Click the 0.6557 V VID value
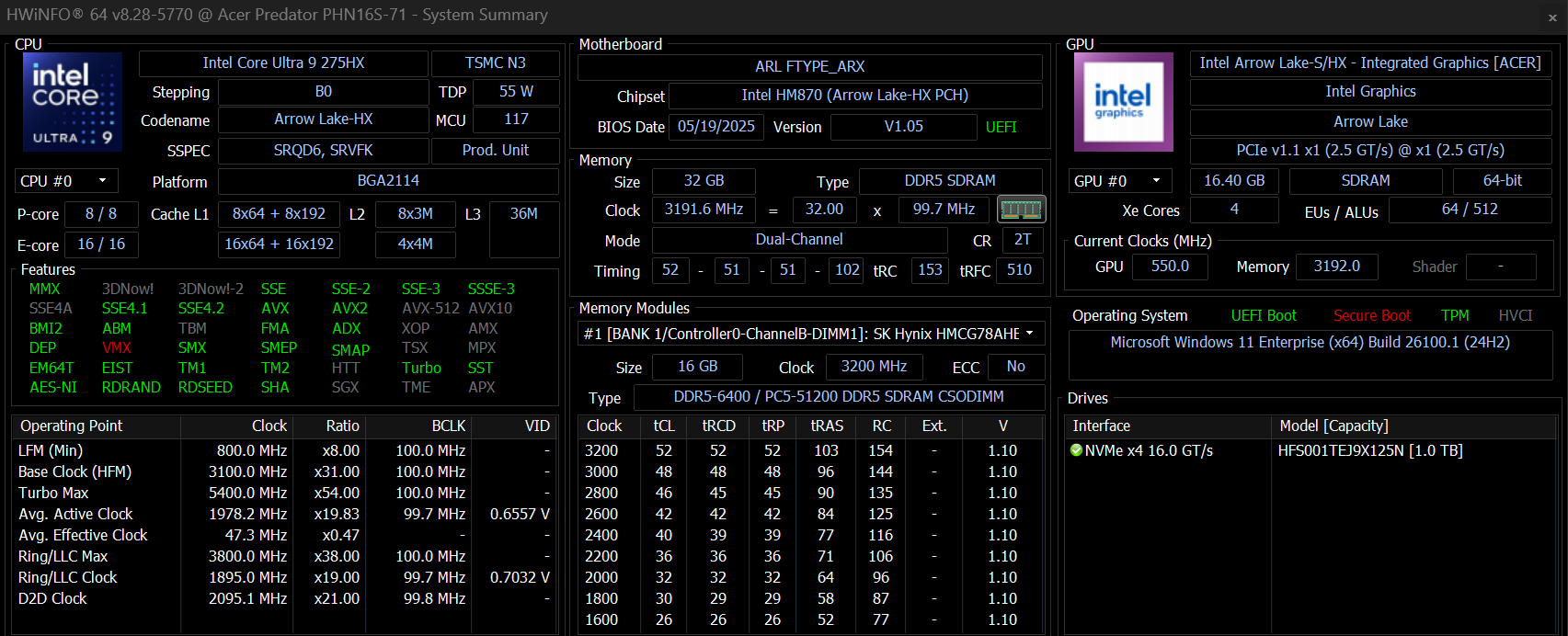 [520, 514]
